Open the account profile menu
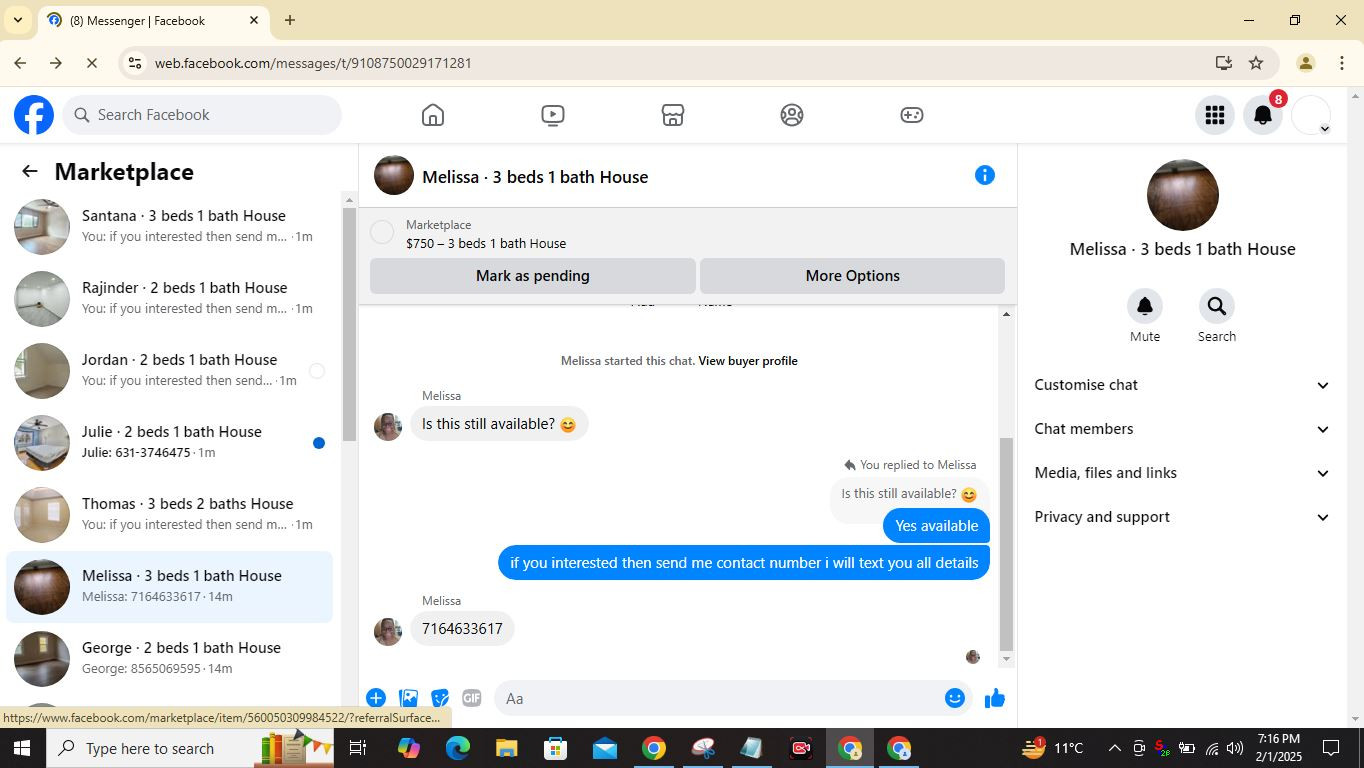 coord(1311,115)
